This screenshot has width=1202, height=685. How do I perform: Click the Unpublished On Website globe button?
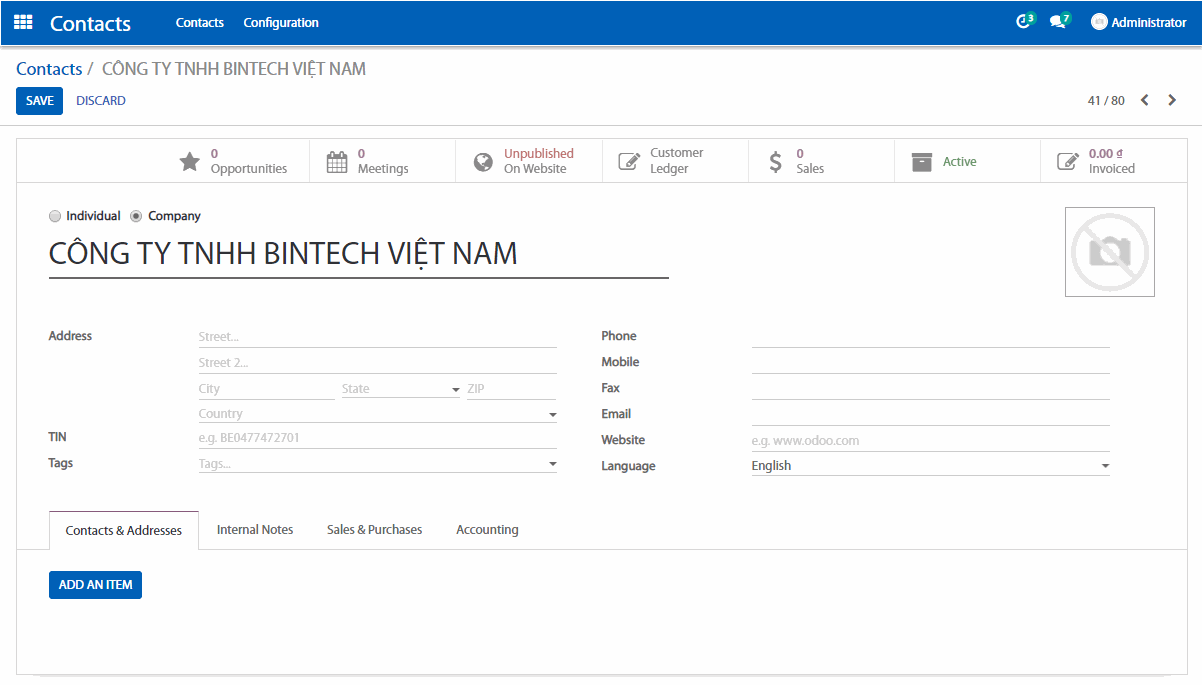pyautogui.click(x=528, y=161)
